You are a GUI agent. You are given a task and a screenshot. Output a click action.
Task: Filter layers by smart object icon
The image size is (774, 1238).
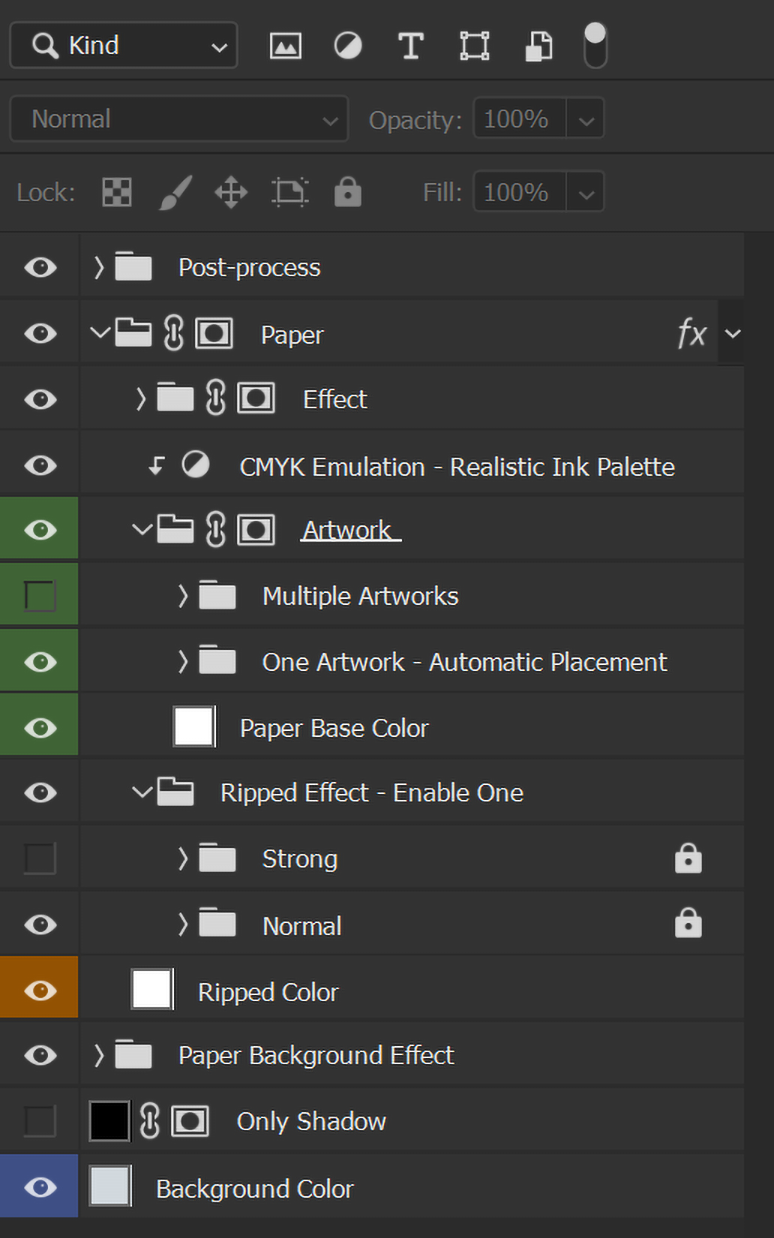tap(538, 46)
